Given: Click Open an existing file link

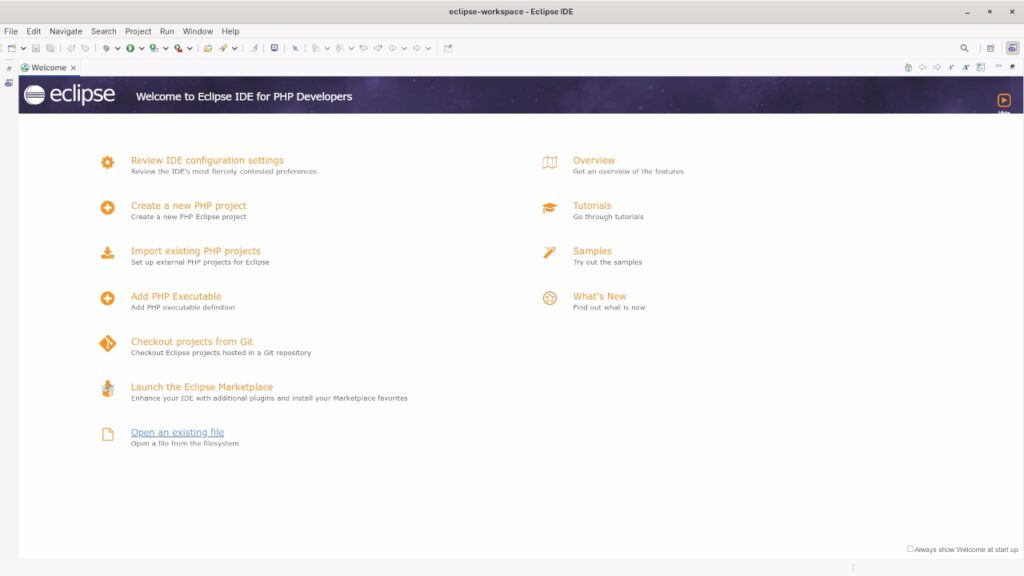Looking at the screenshot, I should click(177, 432).
